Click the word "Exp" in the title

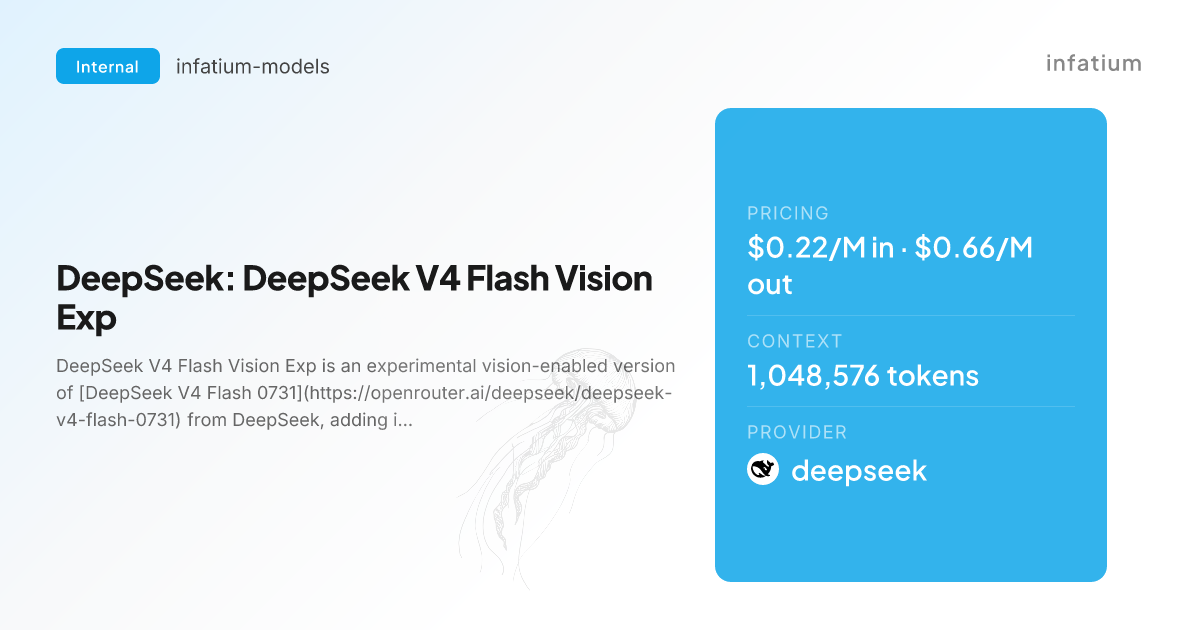pyautogui.click(x=87, y=319)
